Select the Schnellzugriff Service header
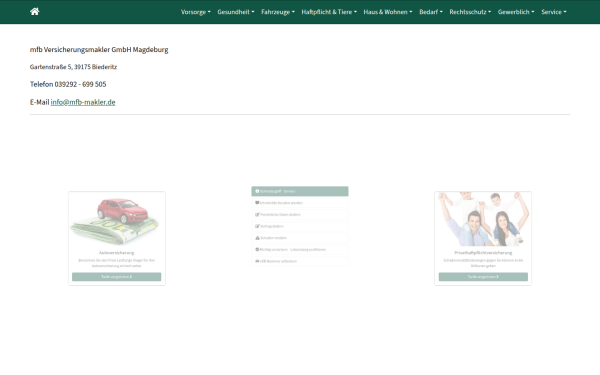Screen dimensions: 600x375 click(x=300, y=191)
